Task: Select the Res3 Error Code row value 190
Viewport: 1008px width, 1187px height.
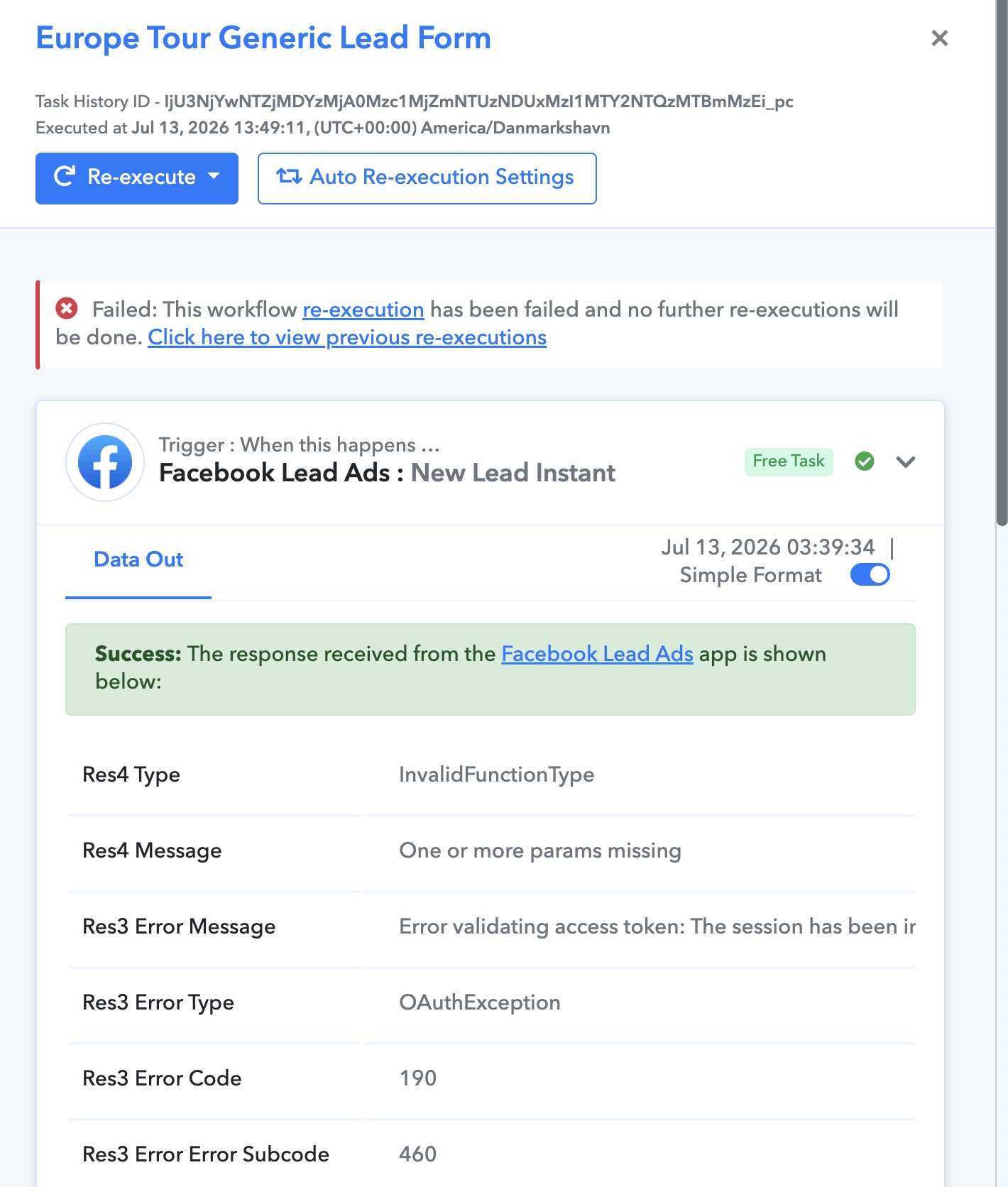Action: tap(418, 1078)
